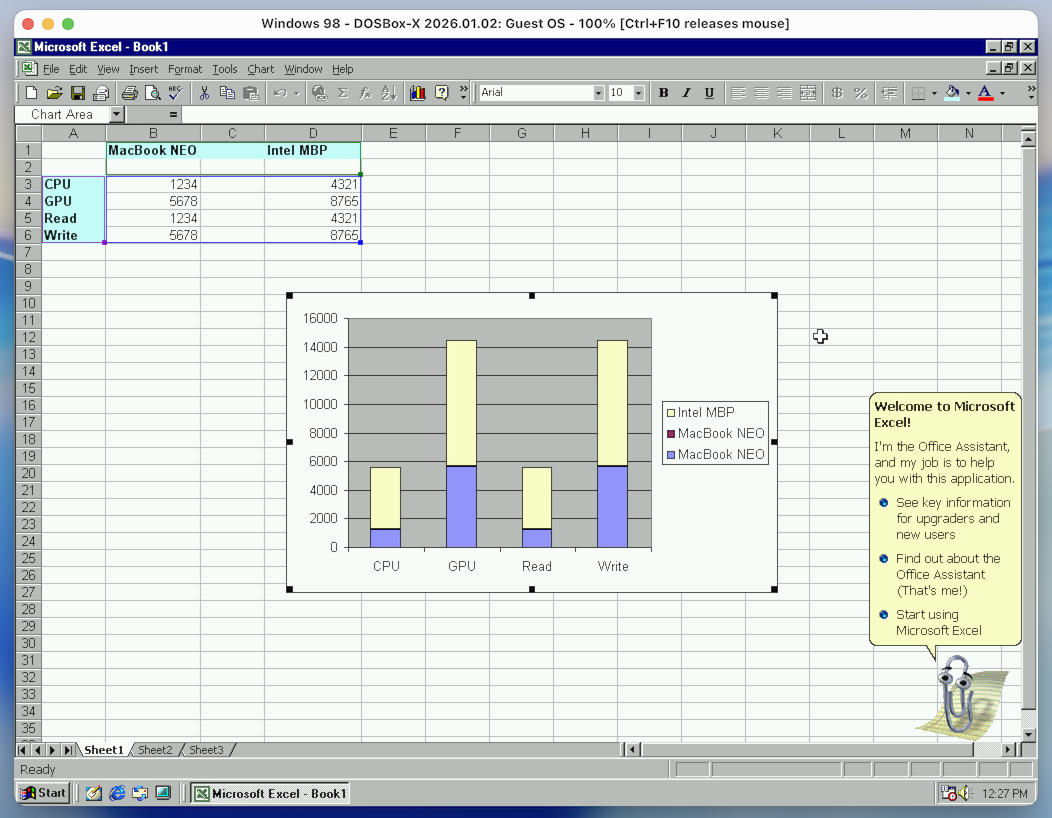Click Intel MBP yellow legend swatch
This screenshot has width=1052, height=818.
pos(670,413)
